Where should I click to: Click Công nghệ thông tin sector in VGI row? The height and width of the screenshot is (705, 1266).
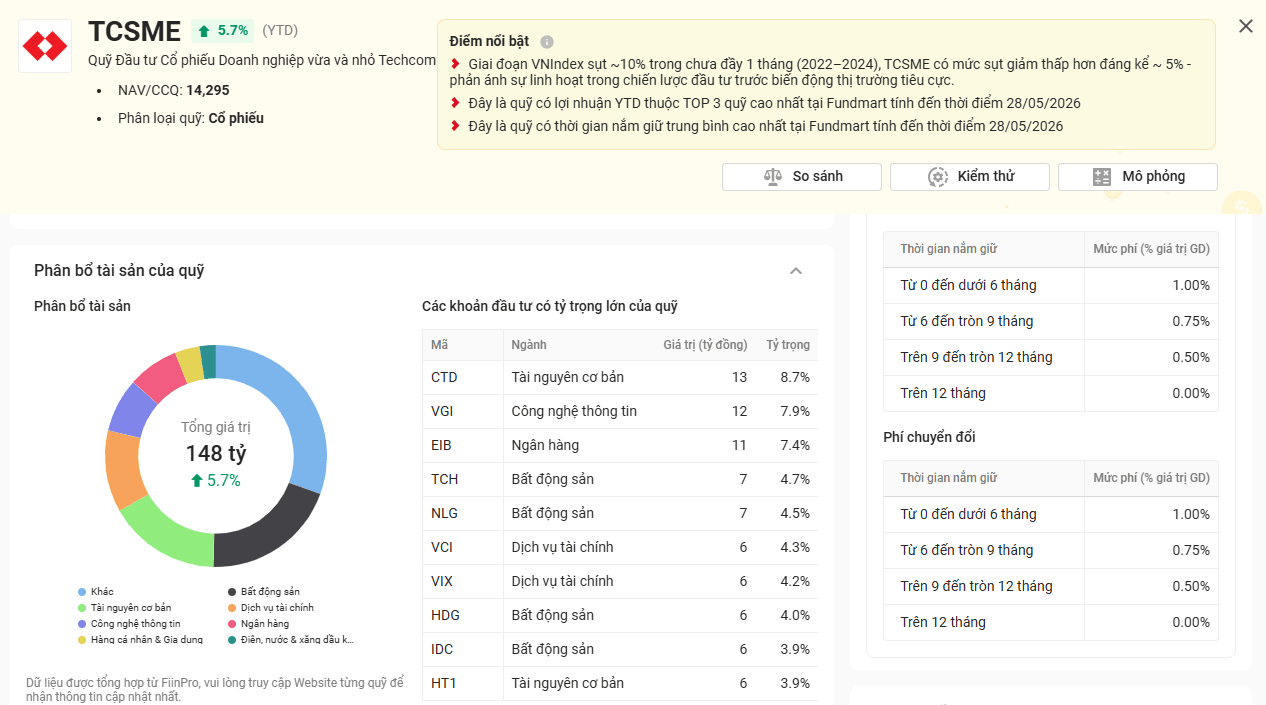tap(574, 411)
